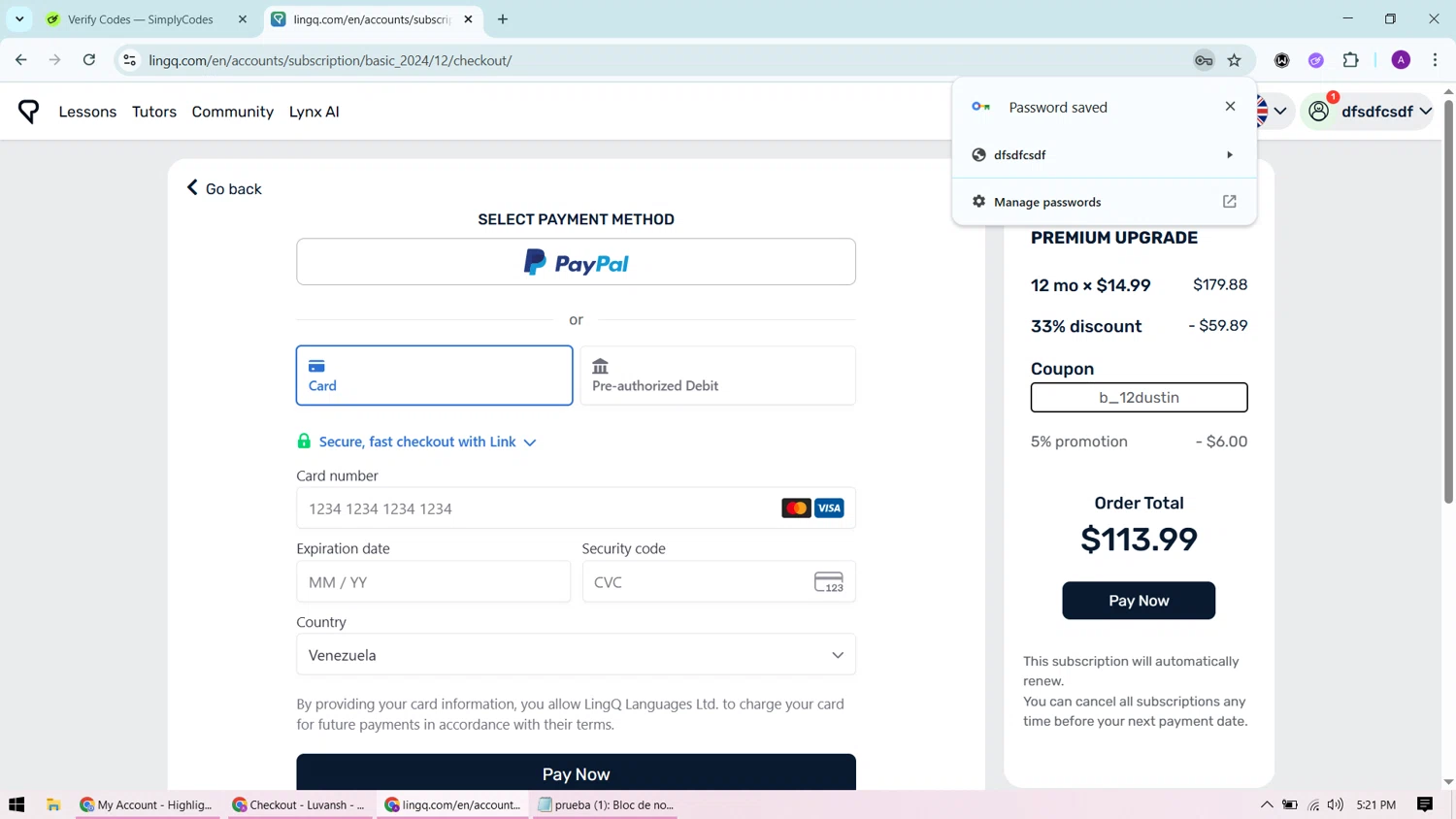Click the Manage passwords gear icon
1456x819 pixels.
point(978,202)
